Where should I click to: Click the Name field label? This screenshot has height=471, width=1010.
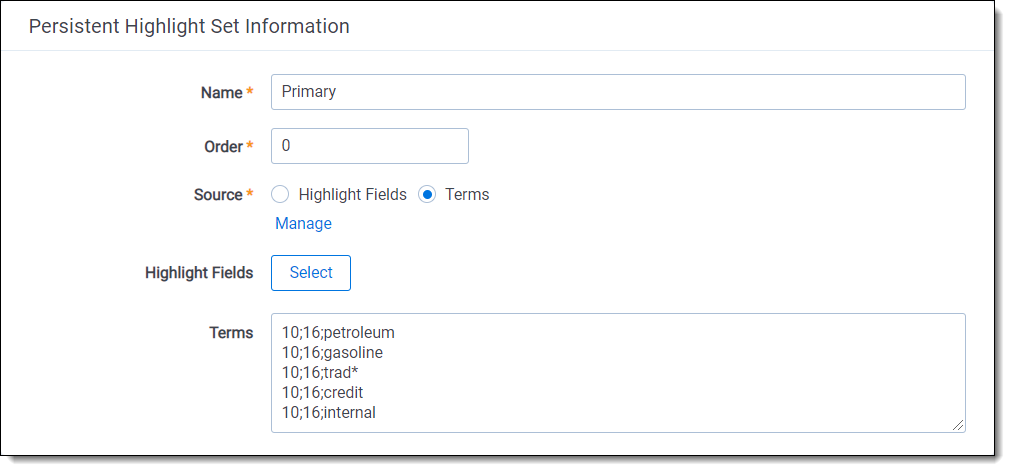[221, 92]
